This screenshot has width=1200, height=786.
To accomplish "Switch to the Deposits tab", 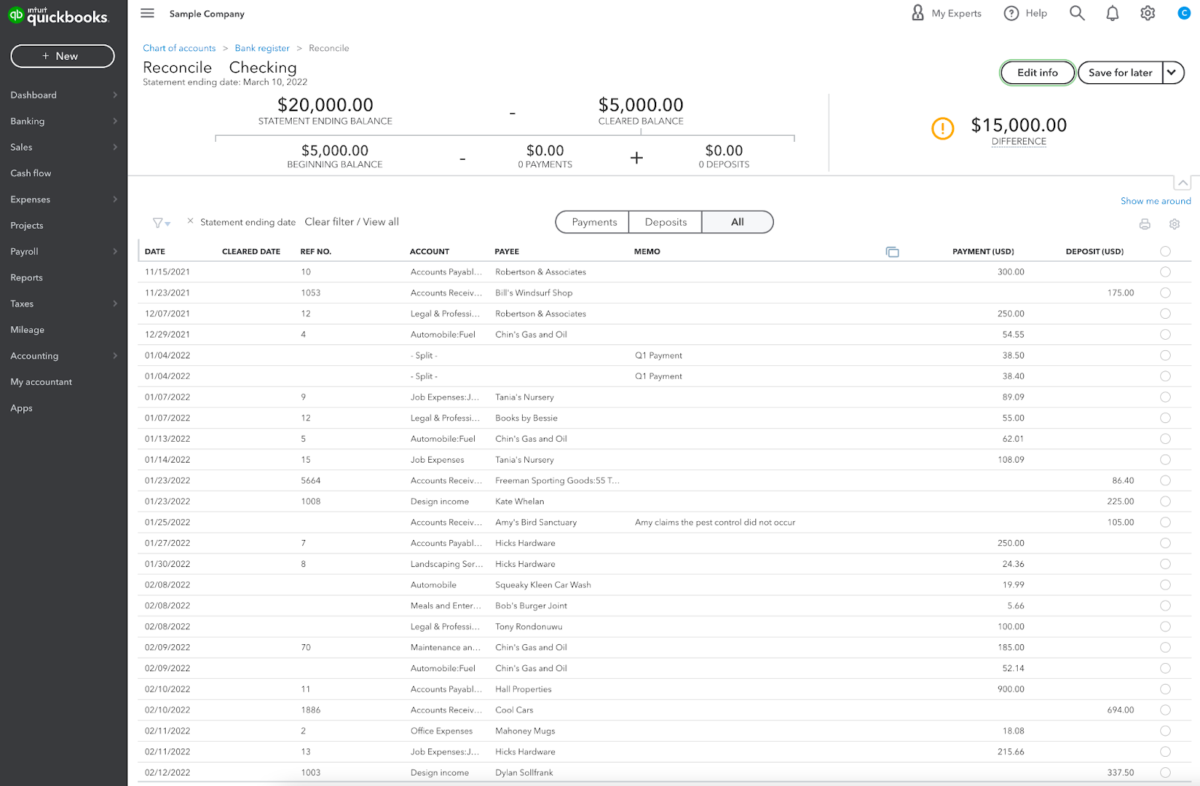I will point(665,221).
